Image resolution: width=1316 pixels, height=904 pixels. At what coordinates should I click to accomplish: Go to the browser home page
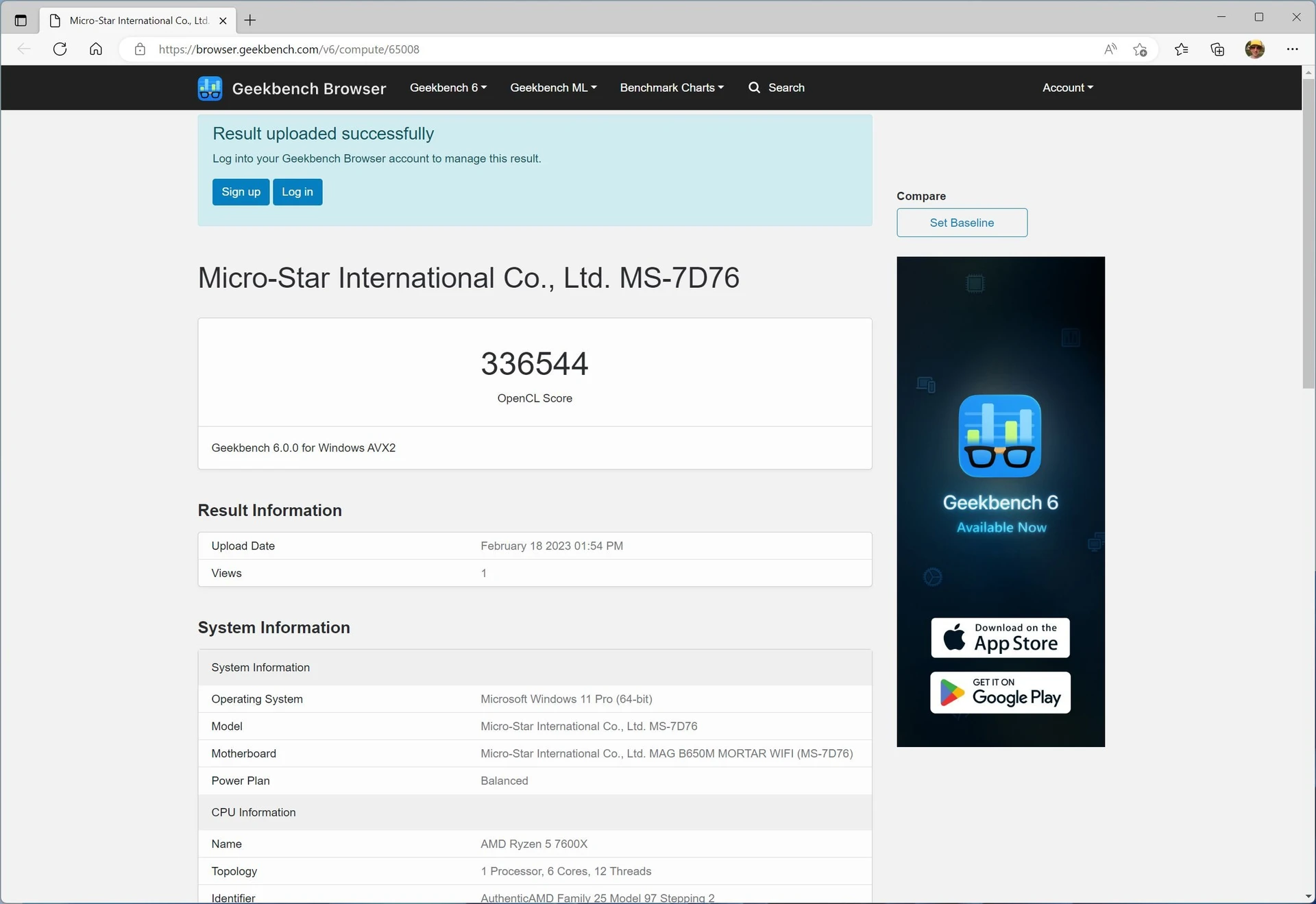tap(96, 49)
